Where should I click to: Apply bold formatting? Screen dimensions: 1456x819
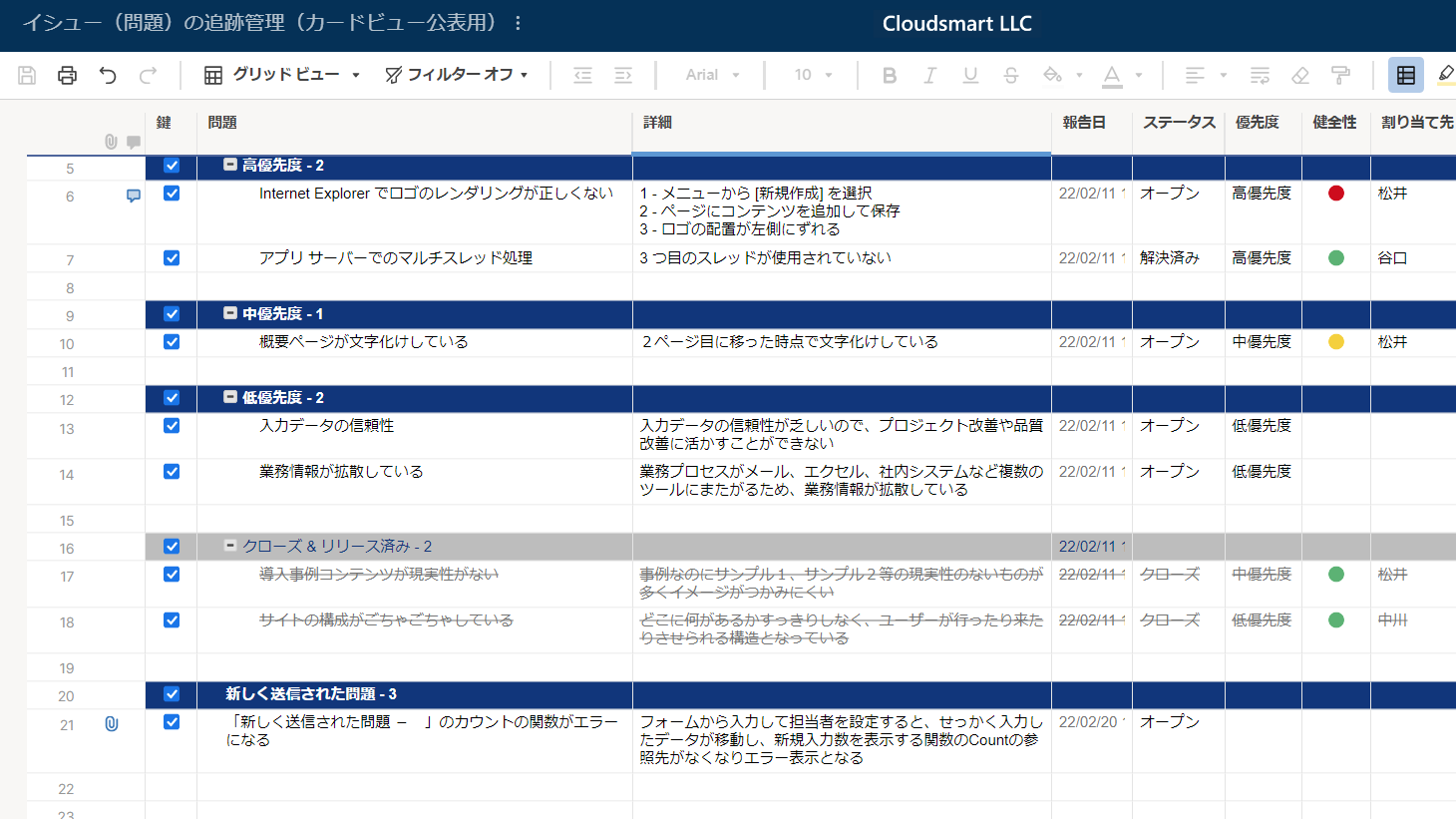[889, 74]
